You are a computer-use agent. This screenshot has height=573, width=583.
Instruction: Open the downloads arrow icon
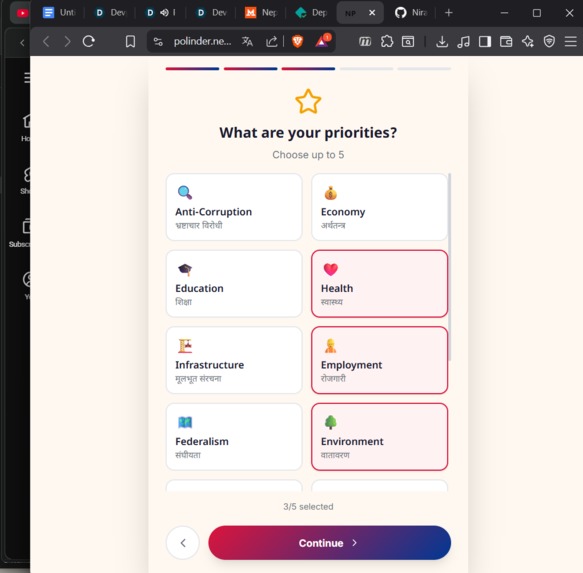(442, 41)
